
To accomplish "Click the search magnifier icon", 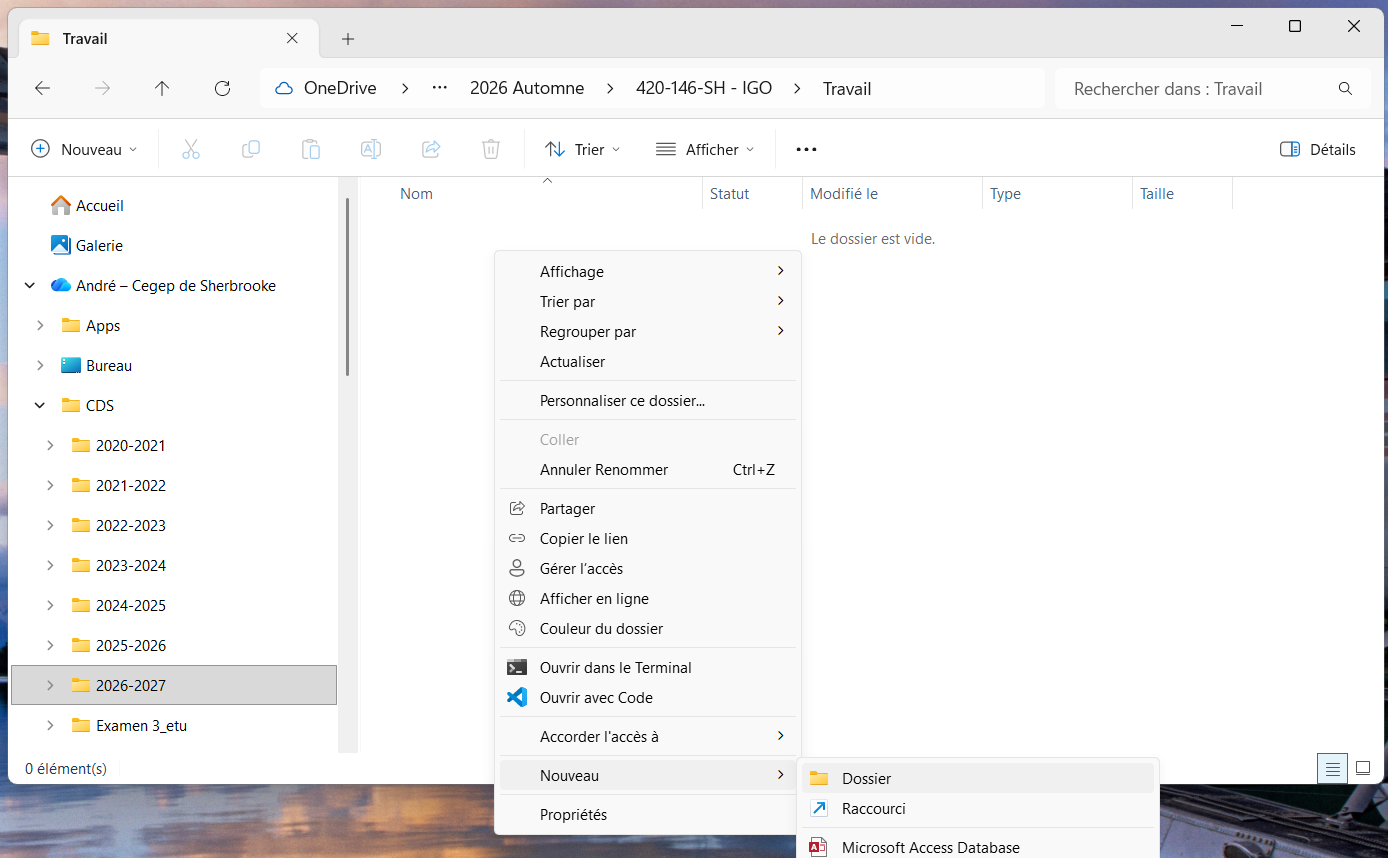I will [x=1345, y=88].
